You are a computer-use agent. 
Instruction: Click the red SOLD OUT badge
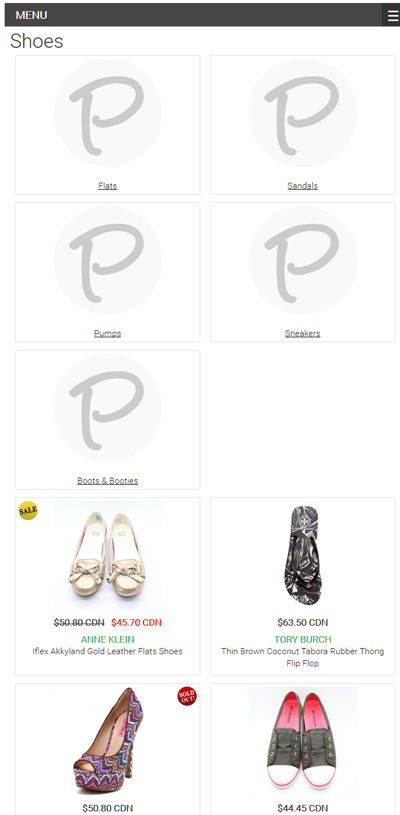[x=187, y=696]
